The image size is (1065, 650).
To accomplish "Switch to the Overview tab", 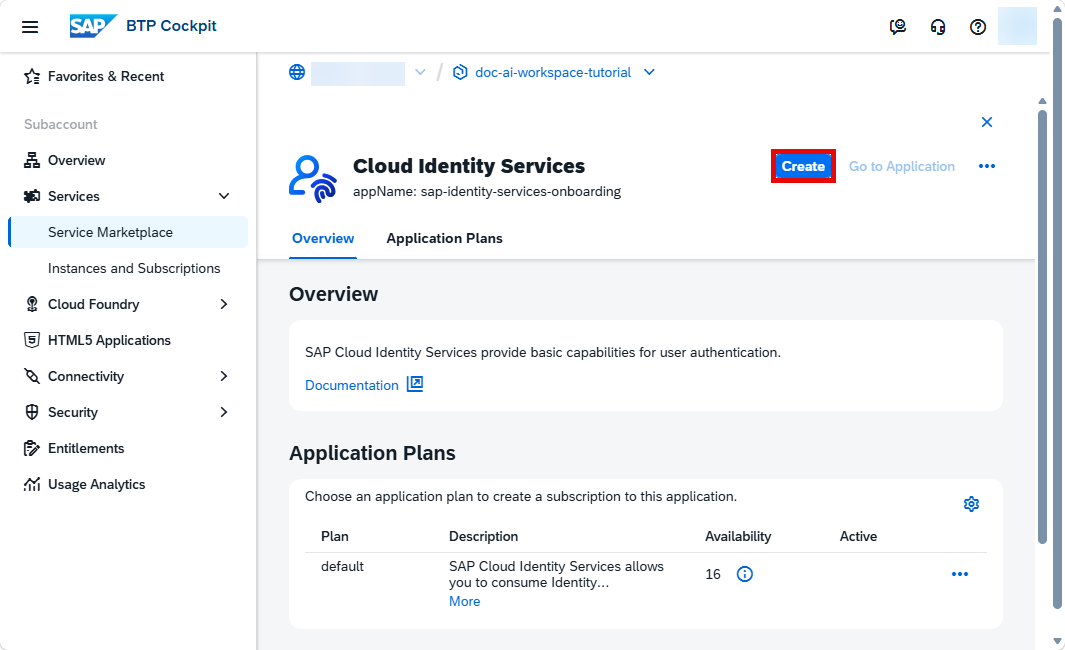I will [323, 238].
